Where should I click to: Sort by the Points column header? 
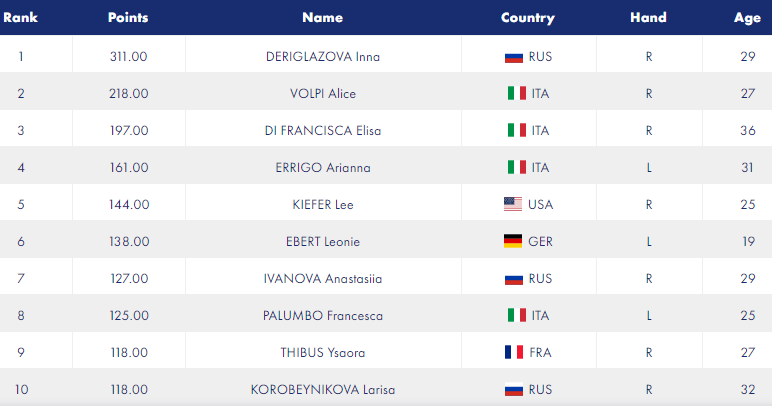tap(128, 18)
